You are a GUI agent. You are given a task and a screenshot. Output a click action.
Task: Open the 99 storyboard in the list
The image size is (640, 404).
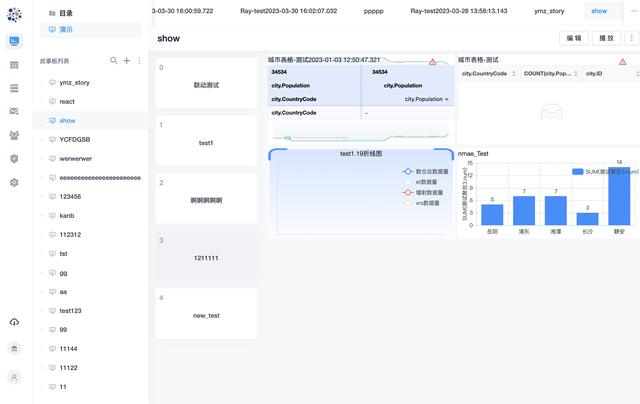click(x=91, y=330)
